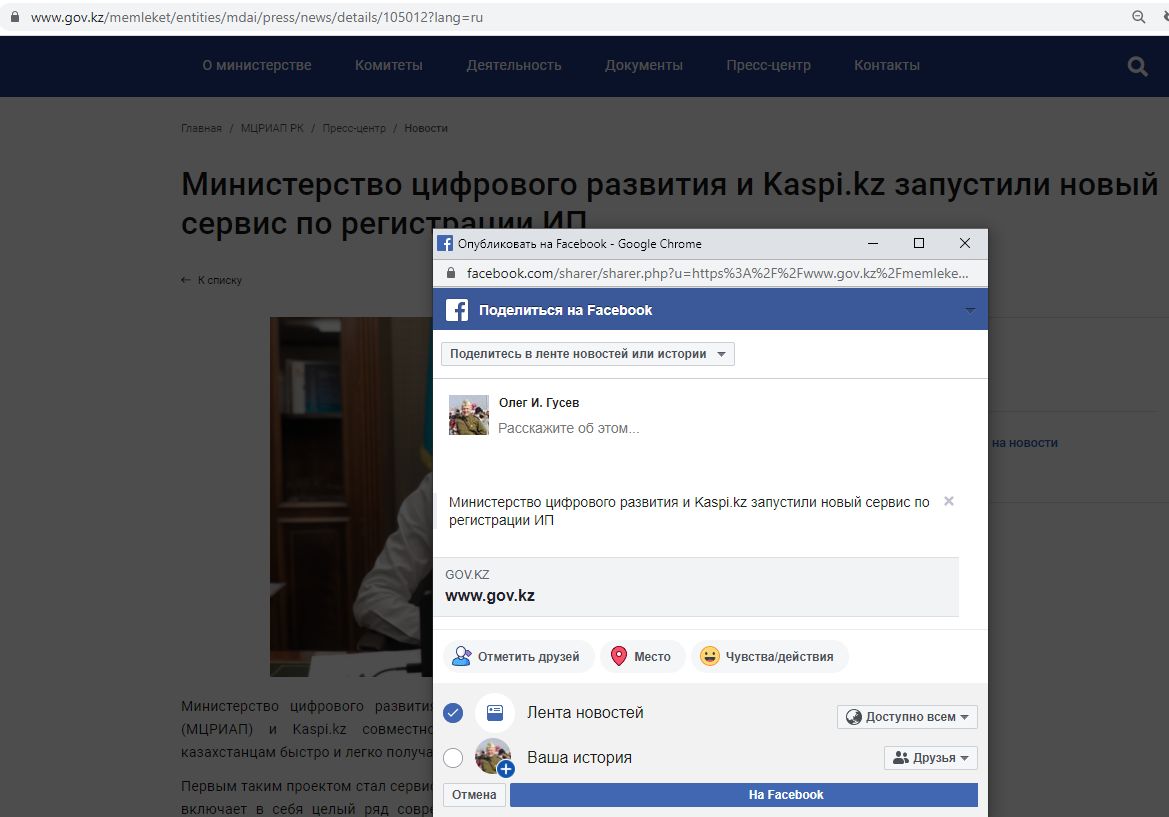
Task: Open О министерстве menu
Action: [256, 66]
